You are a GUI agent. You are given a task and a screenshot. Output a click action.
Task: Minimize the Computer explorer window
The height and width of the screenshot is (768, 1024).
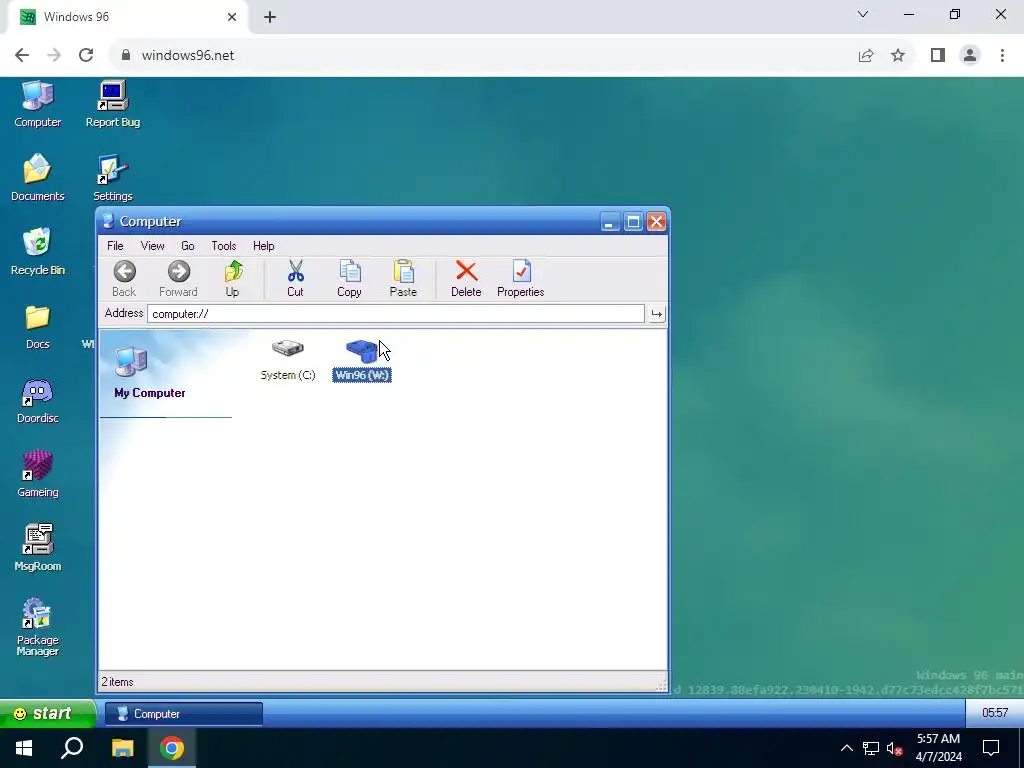coord(609,222)
